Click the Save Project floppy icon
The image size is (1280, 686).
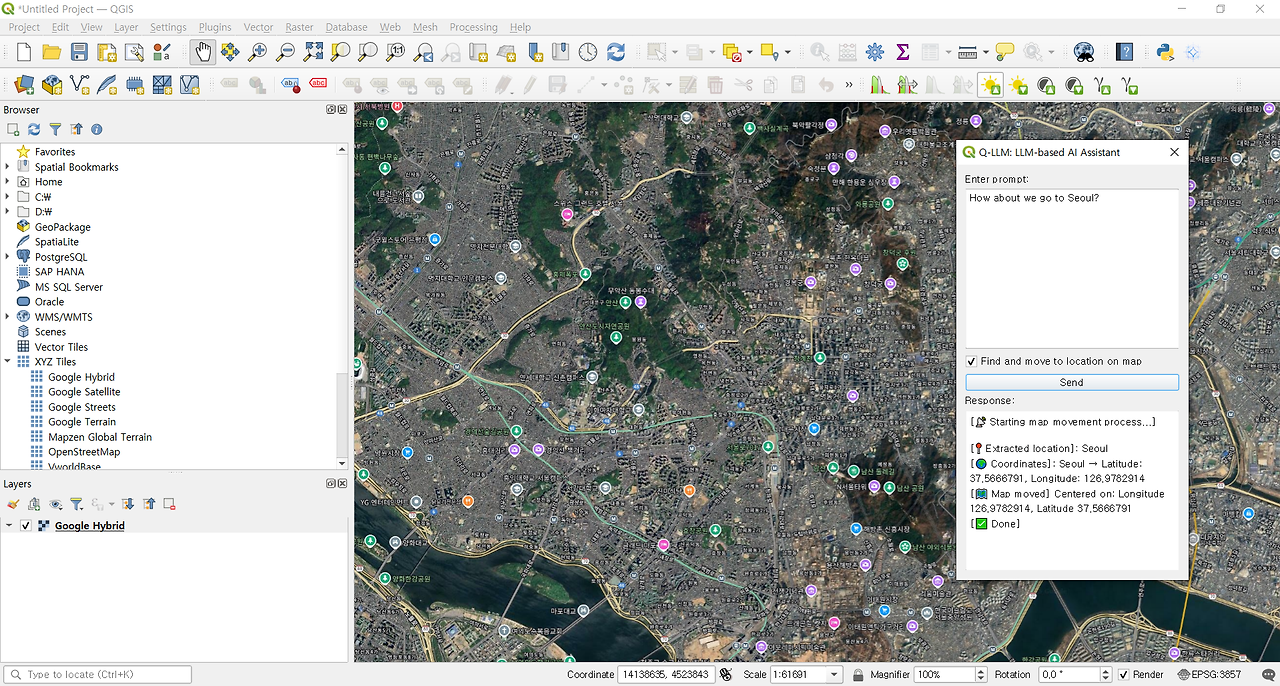coord(79,52)
